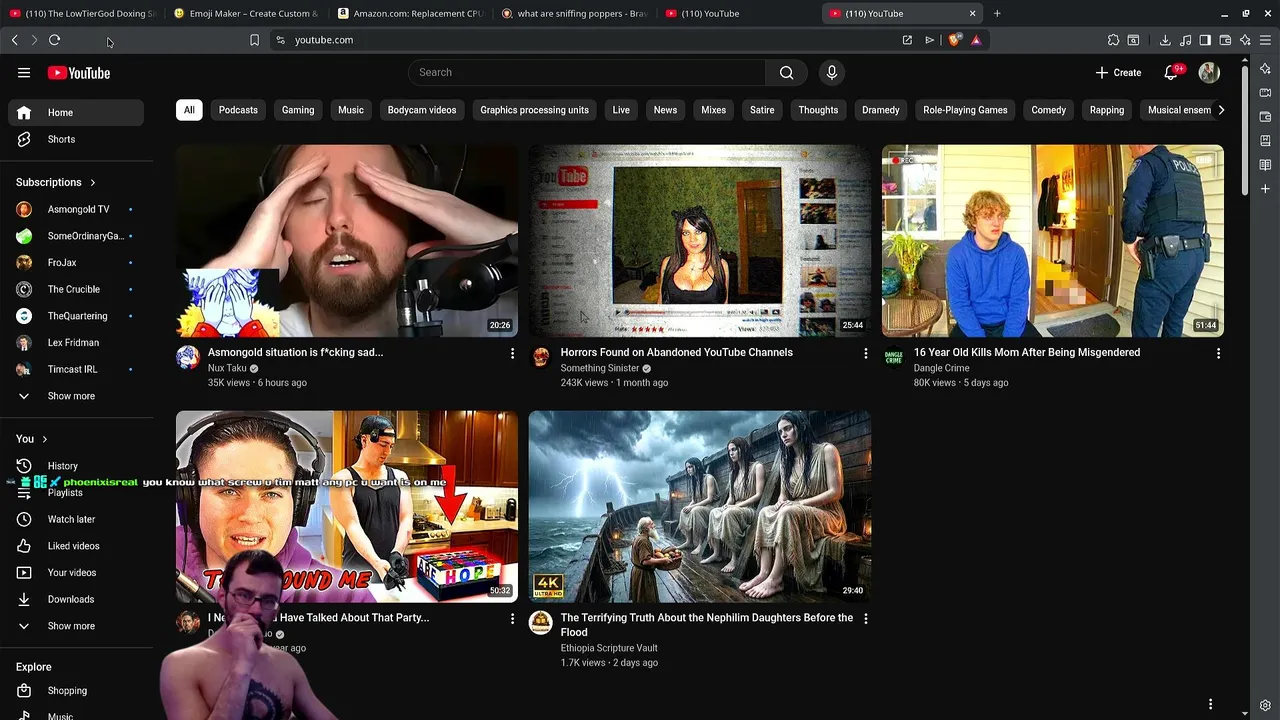Open the media control music note icon
The image size is (1280, 720).
point(1185,40)
